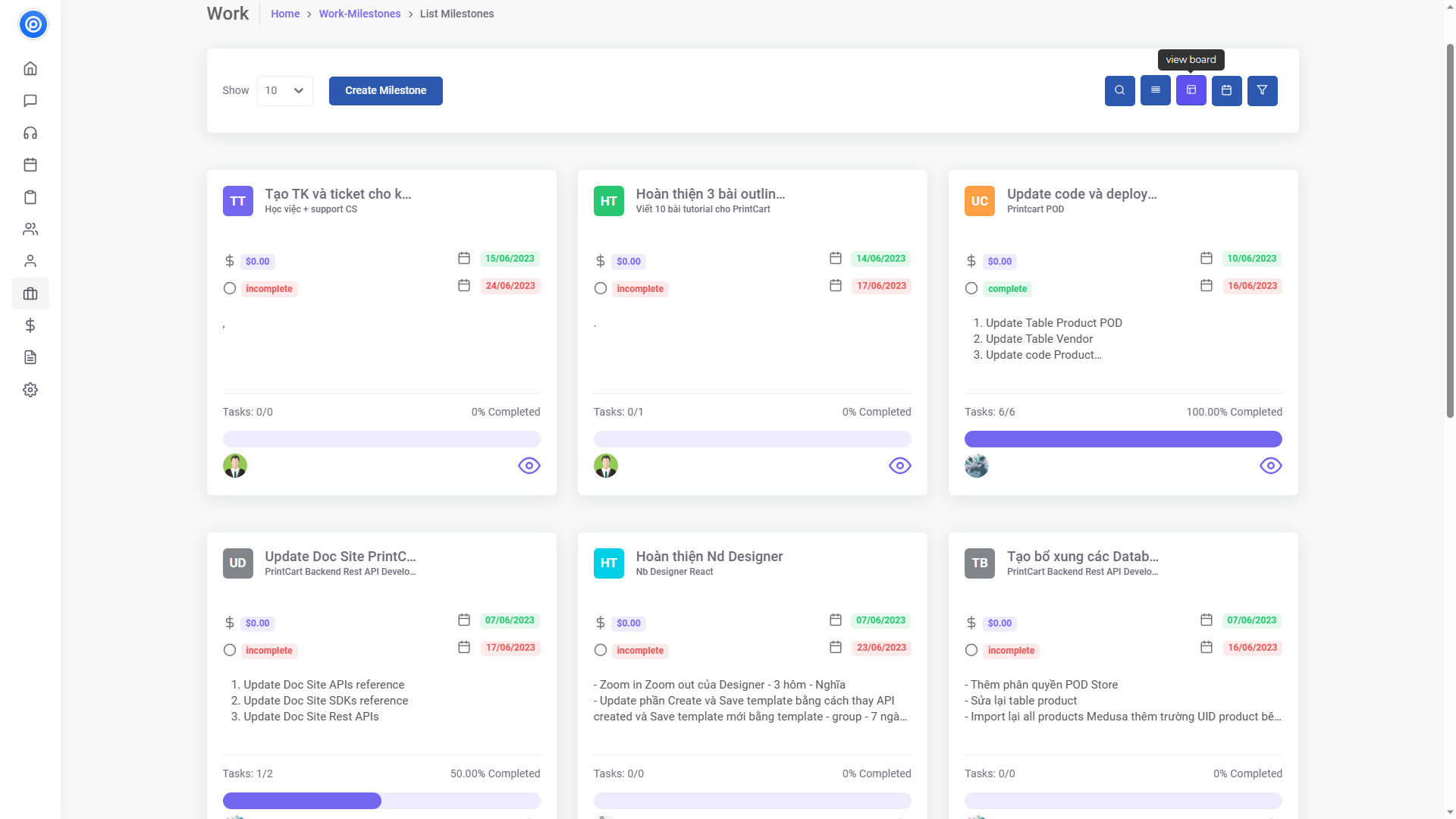Screen dimensions: 1456x819
Task: Open the Show 10 entries dropdown
Action: click(284, 90)
